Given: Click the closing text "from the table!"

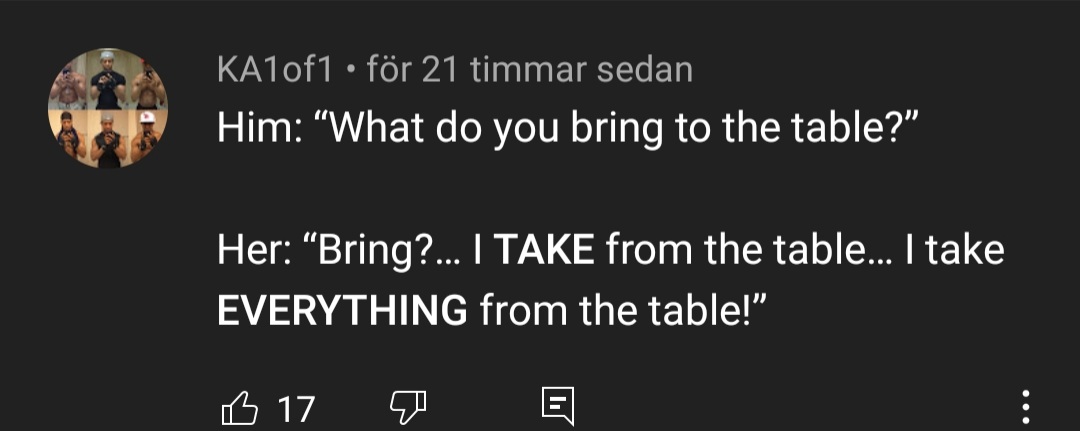Looking at the screenshot, I should (622, 311).
